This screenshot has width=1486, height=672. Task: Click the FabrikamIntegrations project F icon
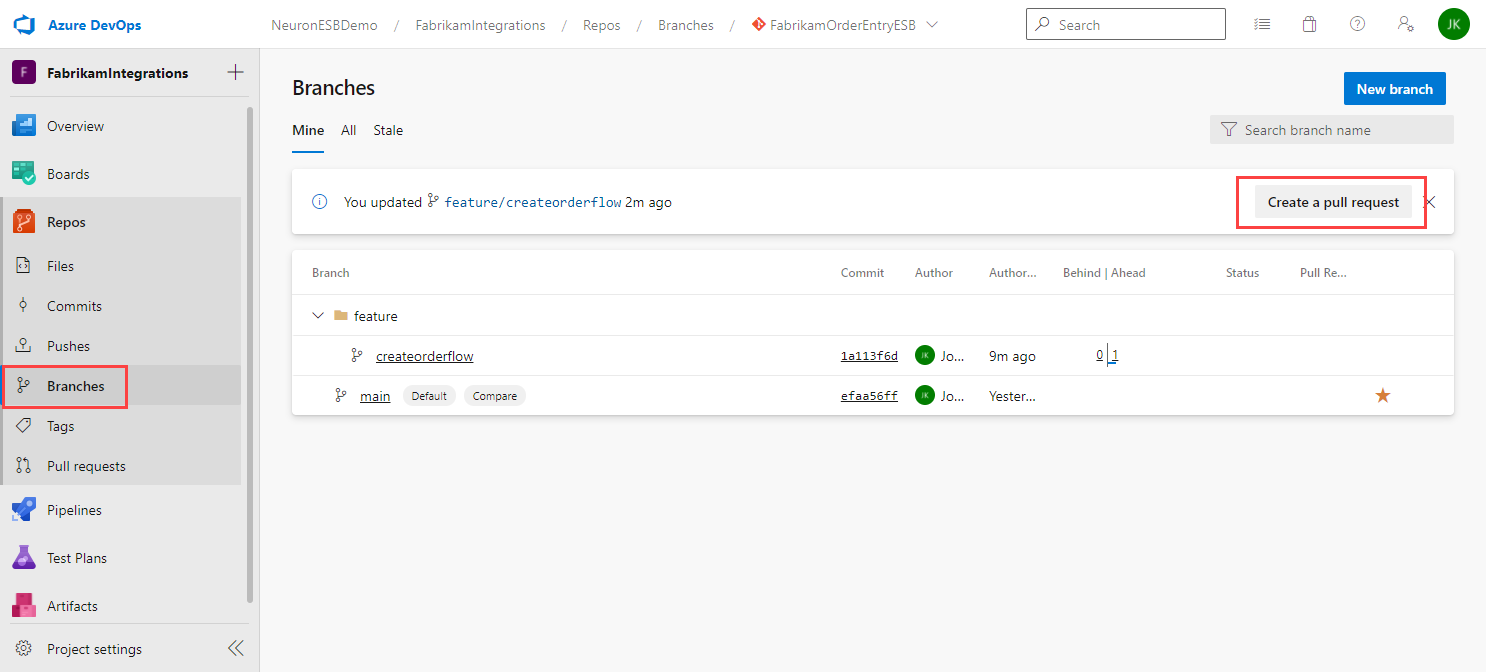click(x=24, y=72)
